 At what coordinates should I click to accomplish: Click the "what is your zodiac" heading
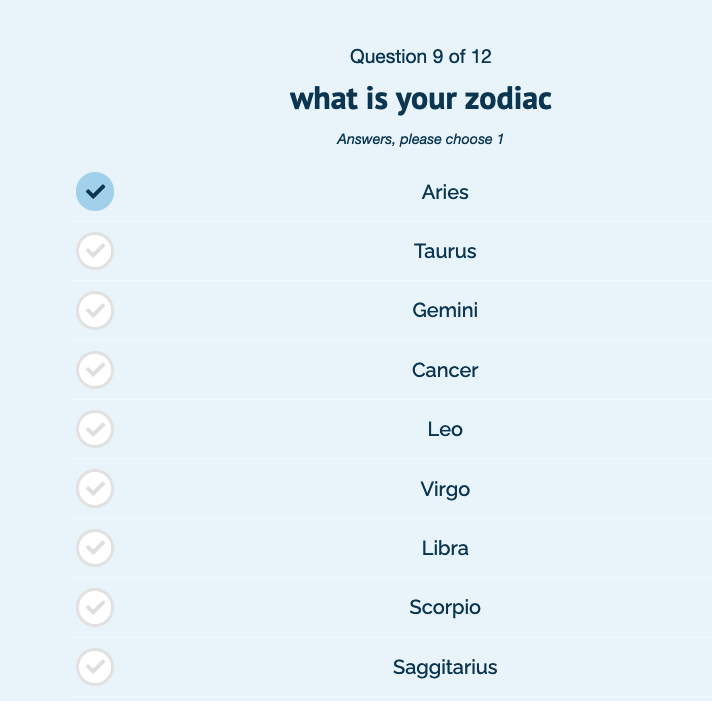tap(420, 99)
